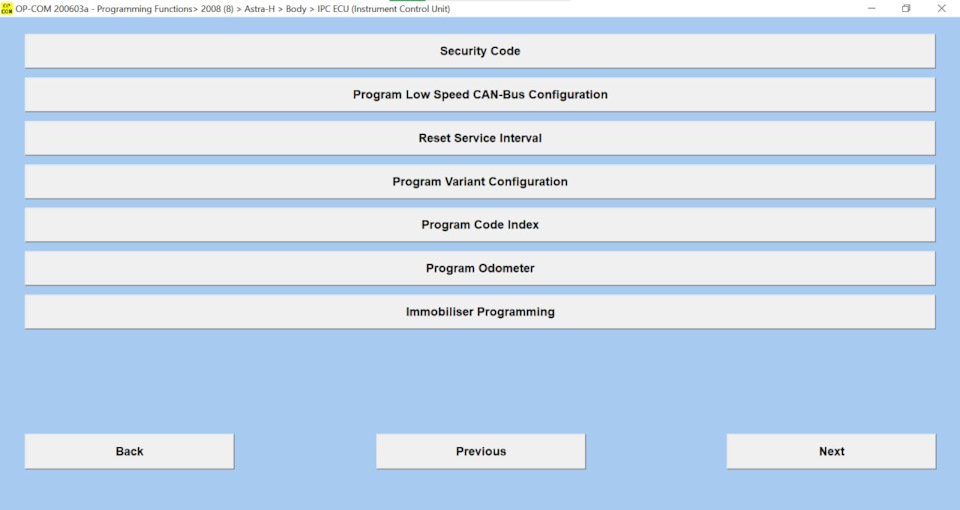Start the service interval reset
This screenshot has height=510, width=960.
(x=480, y=138)
